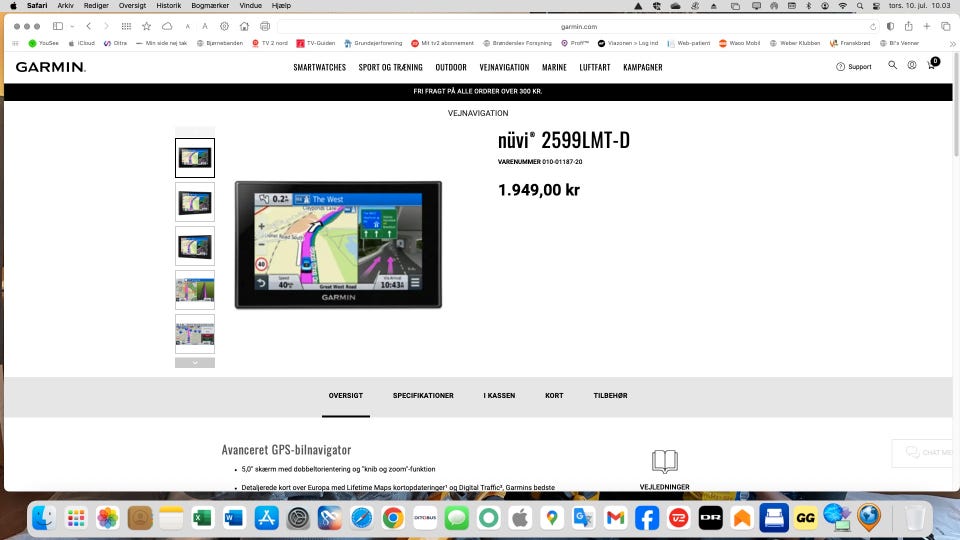The image size is (960, 540).
Task: Click the iCloud tabs cloud icon
Action: click(167, 26)
